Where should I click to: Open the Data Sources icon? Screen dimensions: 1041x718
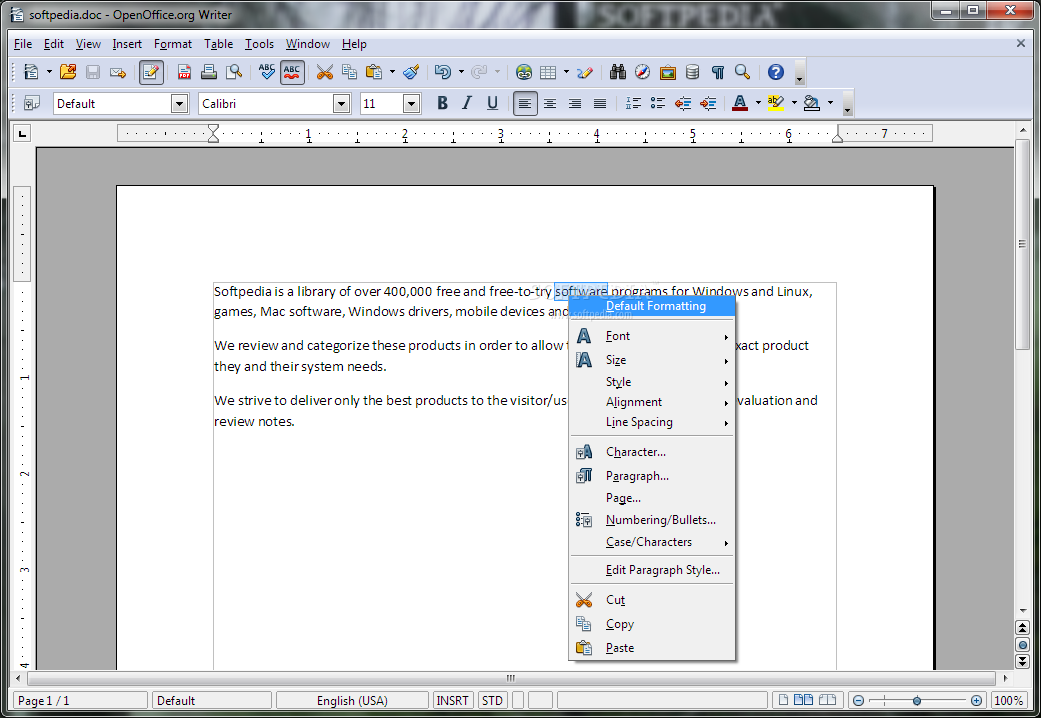[x=692, y=72]
